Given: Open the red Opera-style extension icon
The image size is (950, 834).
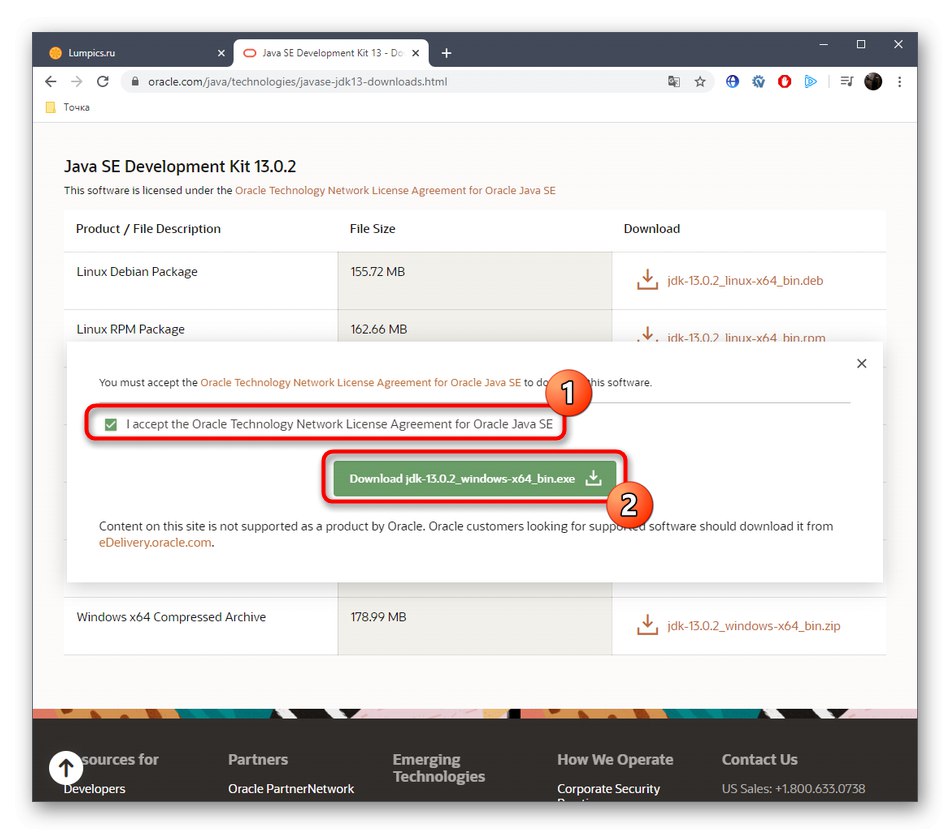Looking at the screenshot, I should [785, 81].
